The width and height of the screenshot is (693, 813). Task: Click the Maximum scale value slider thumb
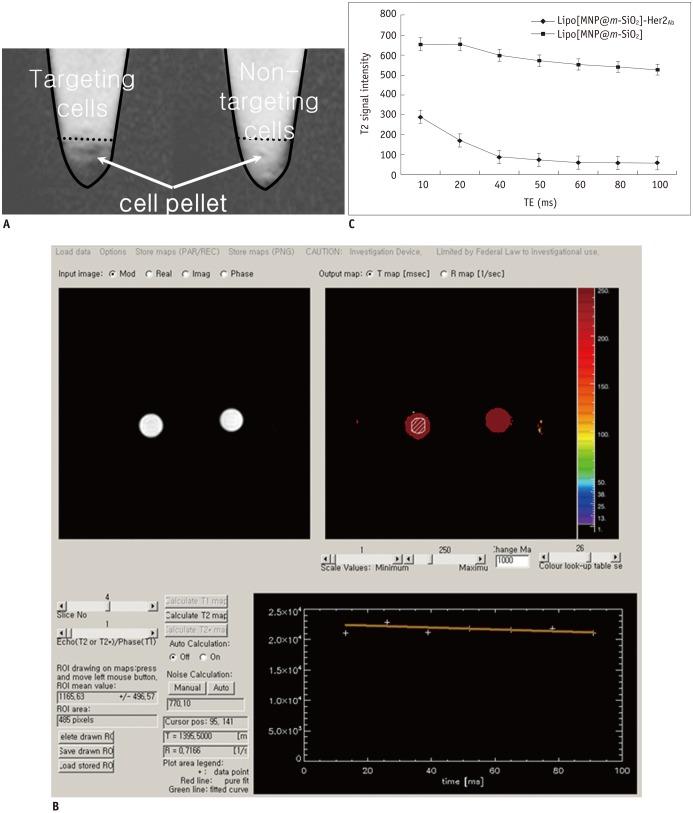point(430,558)
